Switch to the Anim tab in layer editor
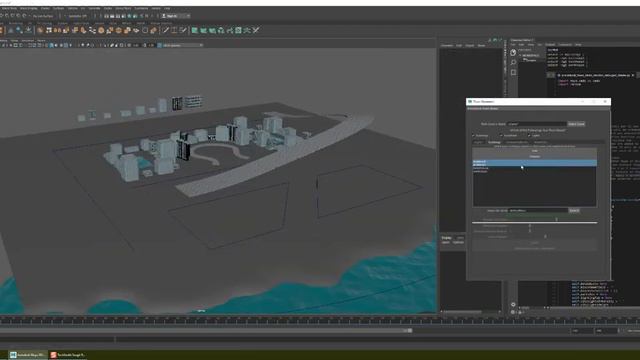The height and width of the screenshot is (360, 640). click(x=460, y=238)
